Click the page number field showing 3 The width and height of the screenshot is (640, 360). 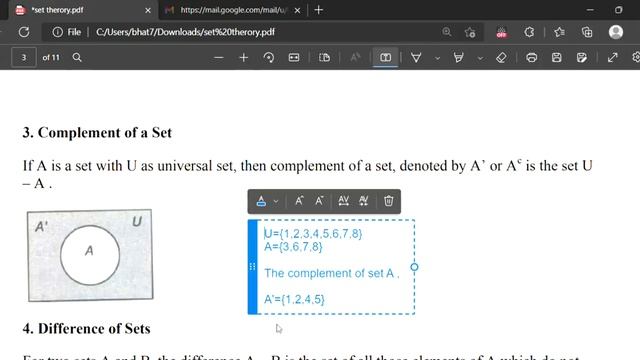point(24,58)
